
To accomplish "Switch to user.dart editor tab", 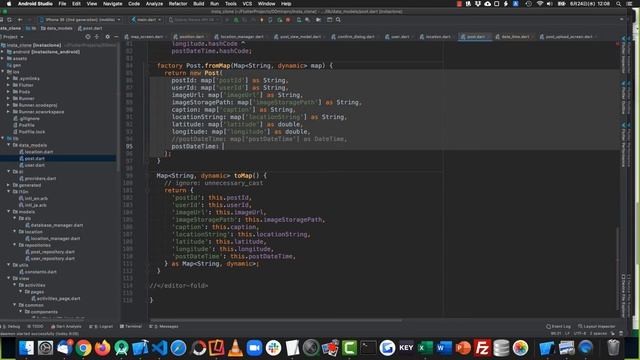I will pyautogui.click(x=400, y=37).
